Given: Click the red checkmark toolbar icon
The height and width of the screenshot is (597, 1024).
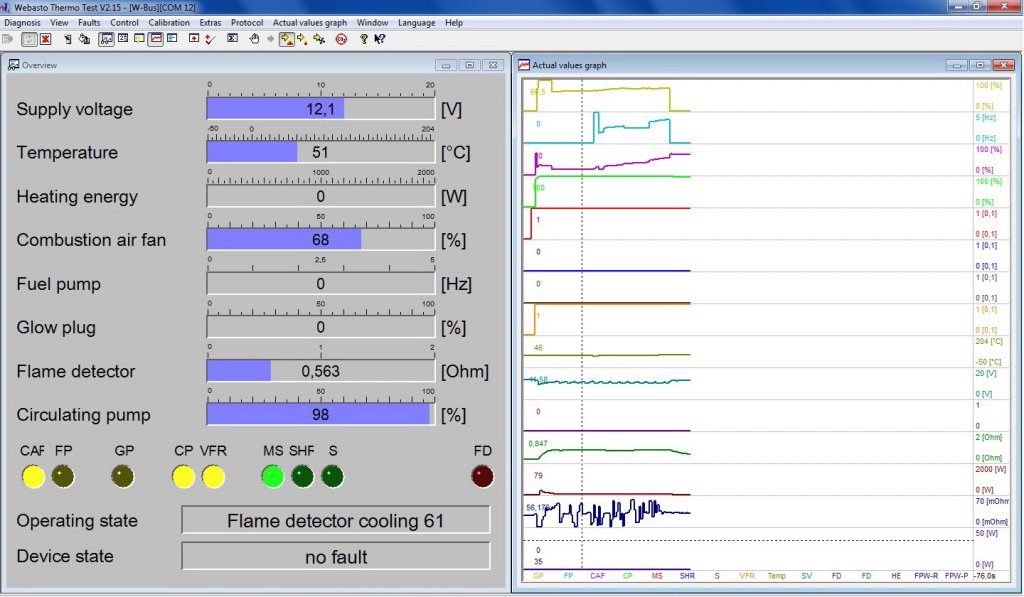Looking at the screenshot, I should coord(209,39).
